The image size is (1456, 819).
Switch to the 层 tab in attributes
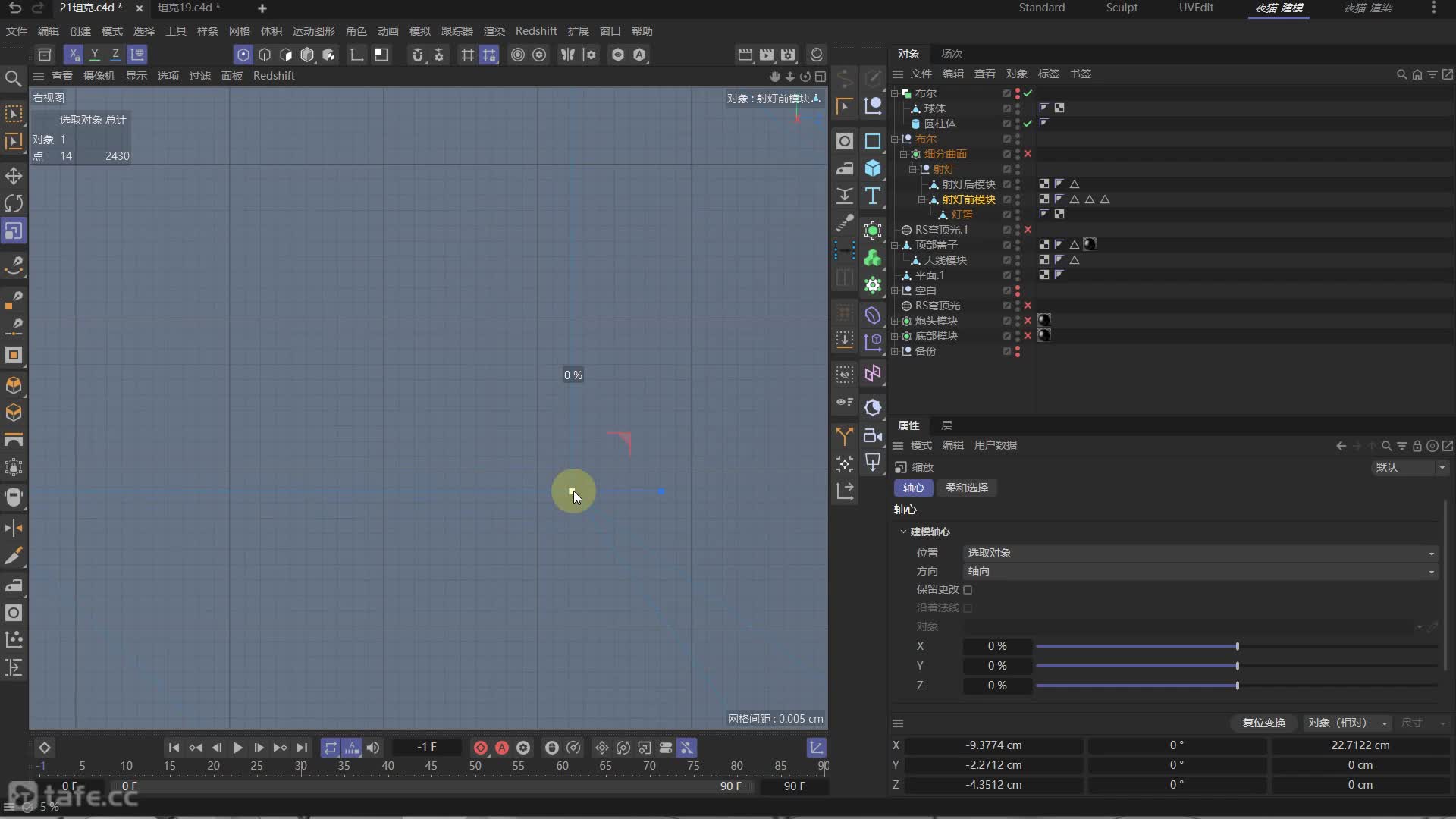tap(946, 425)
